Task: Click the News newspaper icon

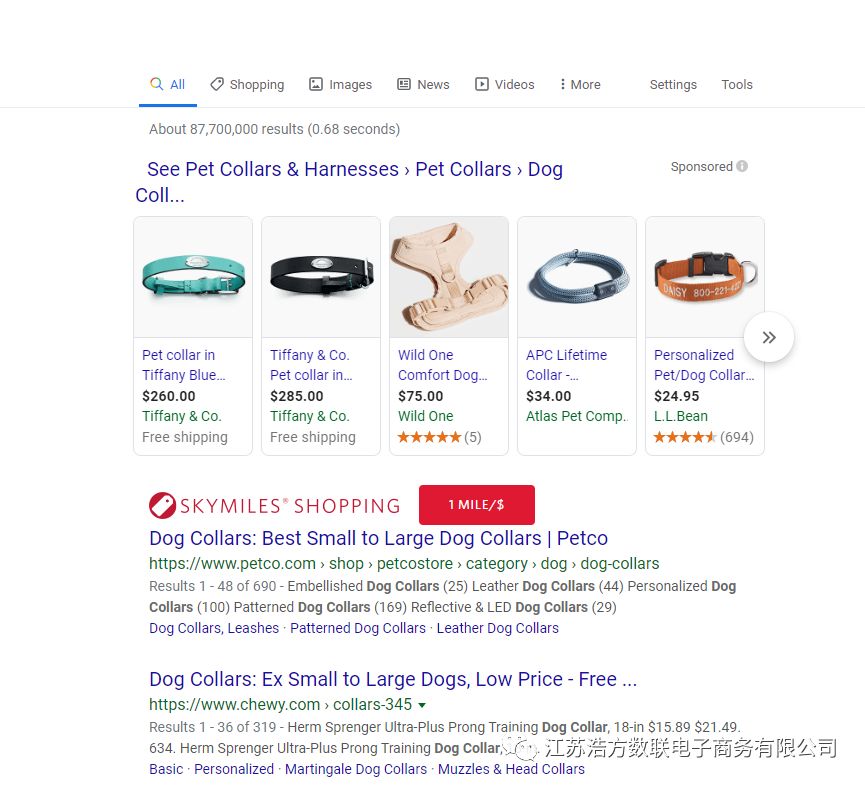Action: click(404, 84)
